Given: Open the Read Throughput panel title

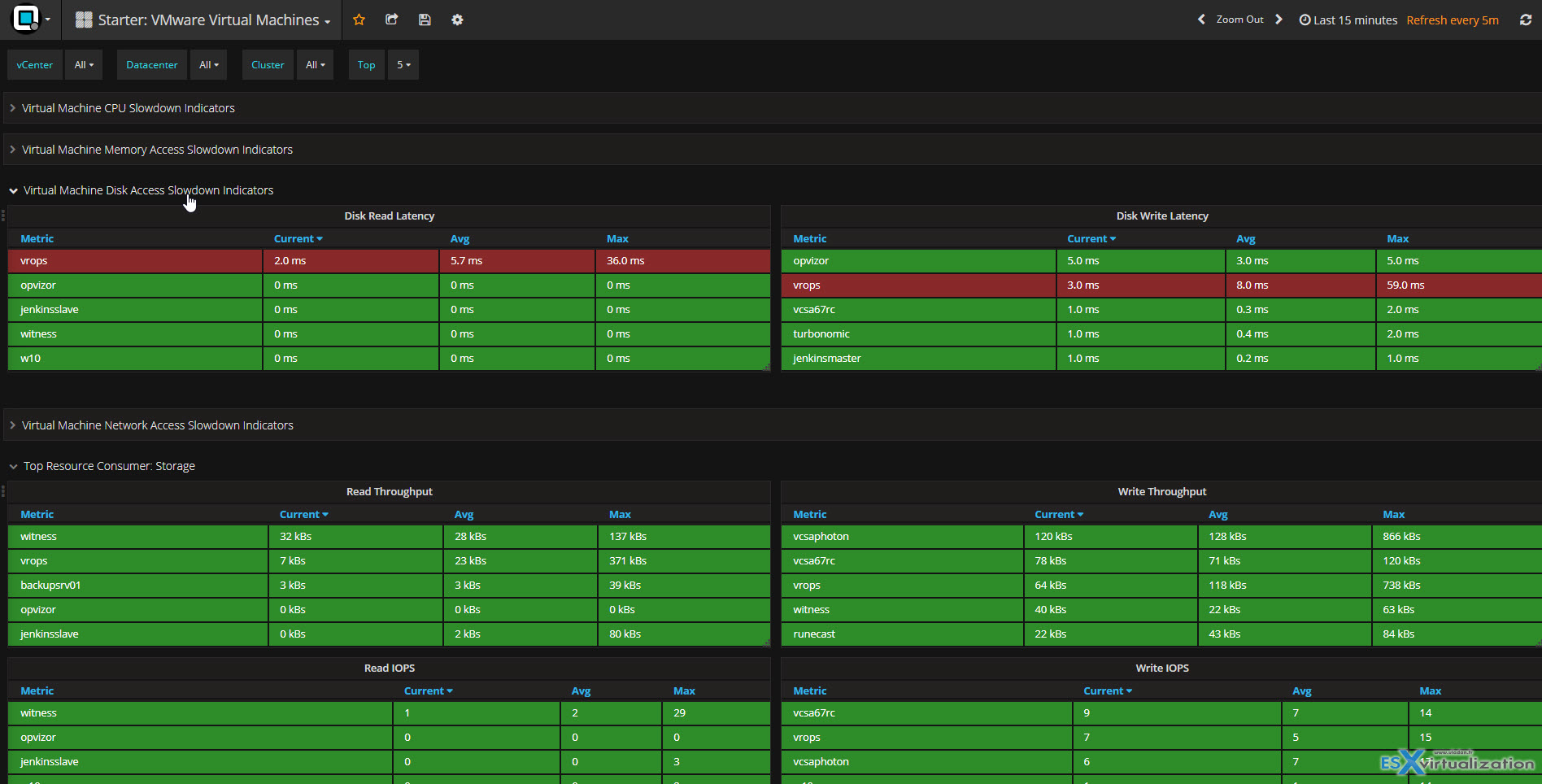Looking at the screenshot, I should click(x=390, y=491).
